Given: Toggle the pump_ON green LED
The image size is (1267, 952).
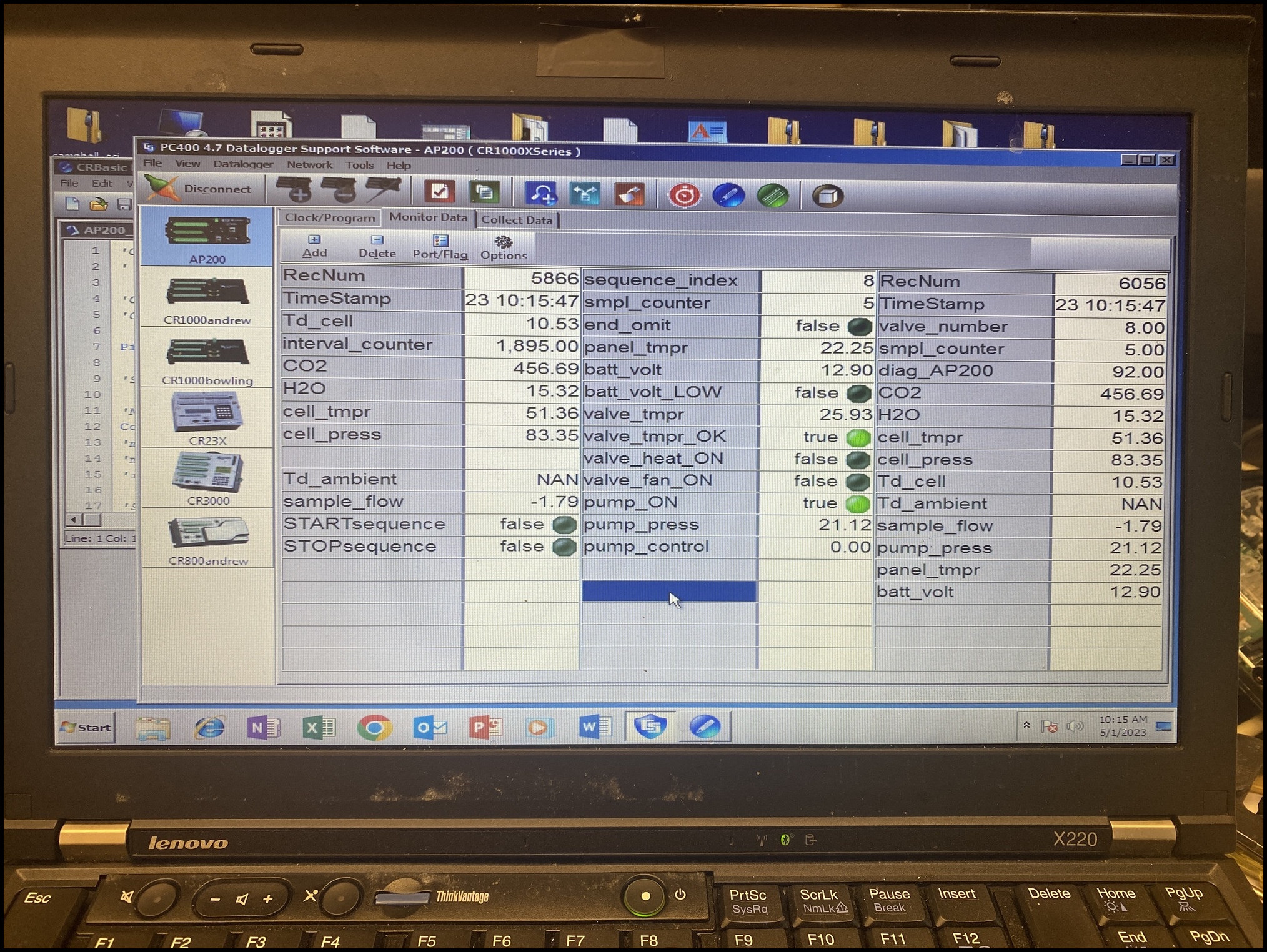Looking at the screenshot, I should point(857,504).
